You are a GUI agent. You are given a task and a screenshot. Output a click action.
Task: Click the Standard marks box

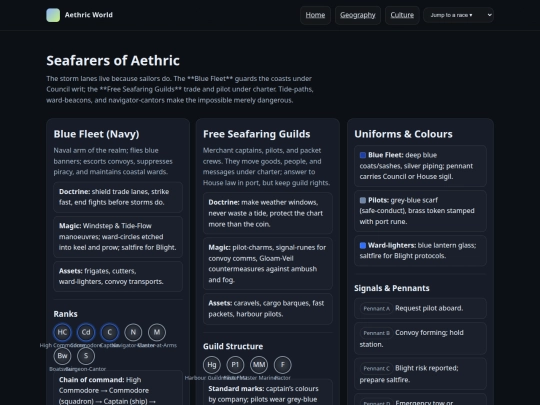268,392
